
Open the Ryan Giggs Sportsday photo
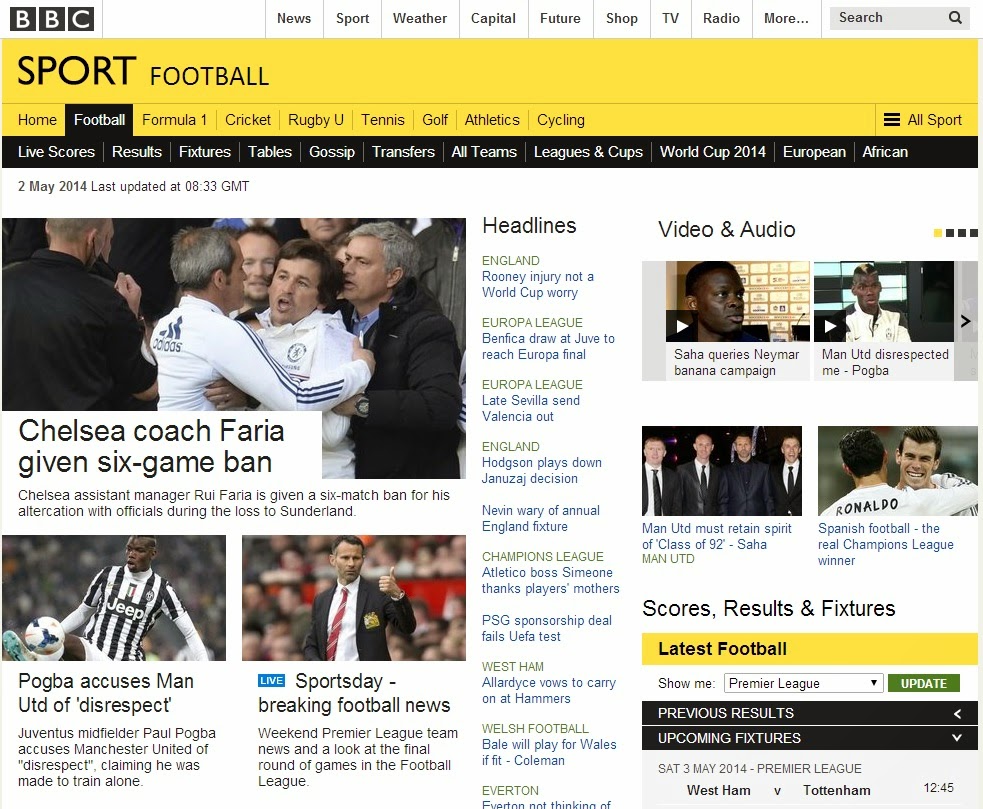coord(354,598)
